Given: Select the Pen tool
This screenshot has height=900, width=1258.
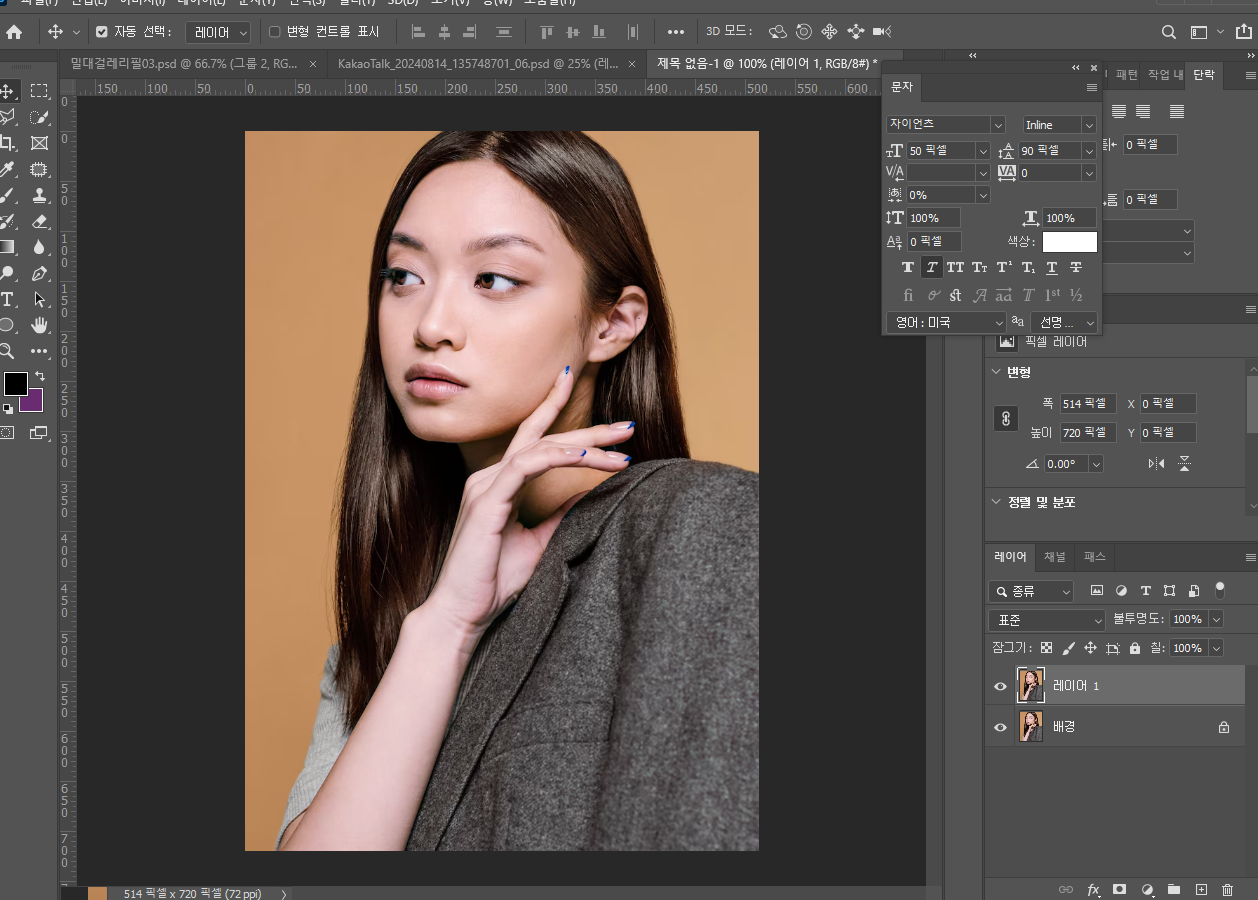Looking at the screenshot, I should 40,273.
